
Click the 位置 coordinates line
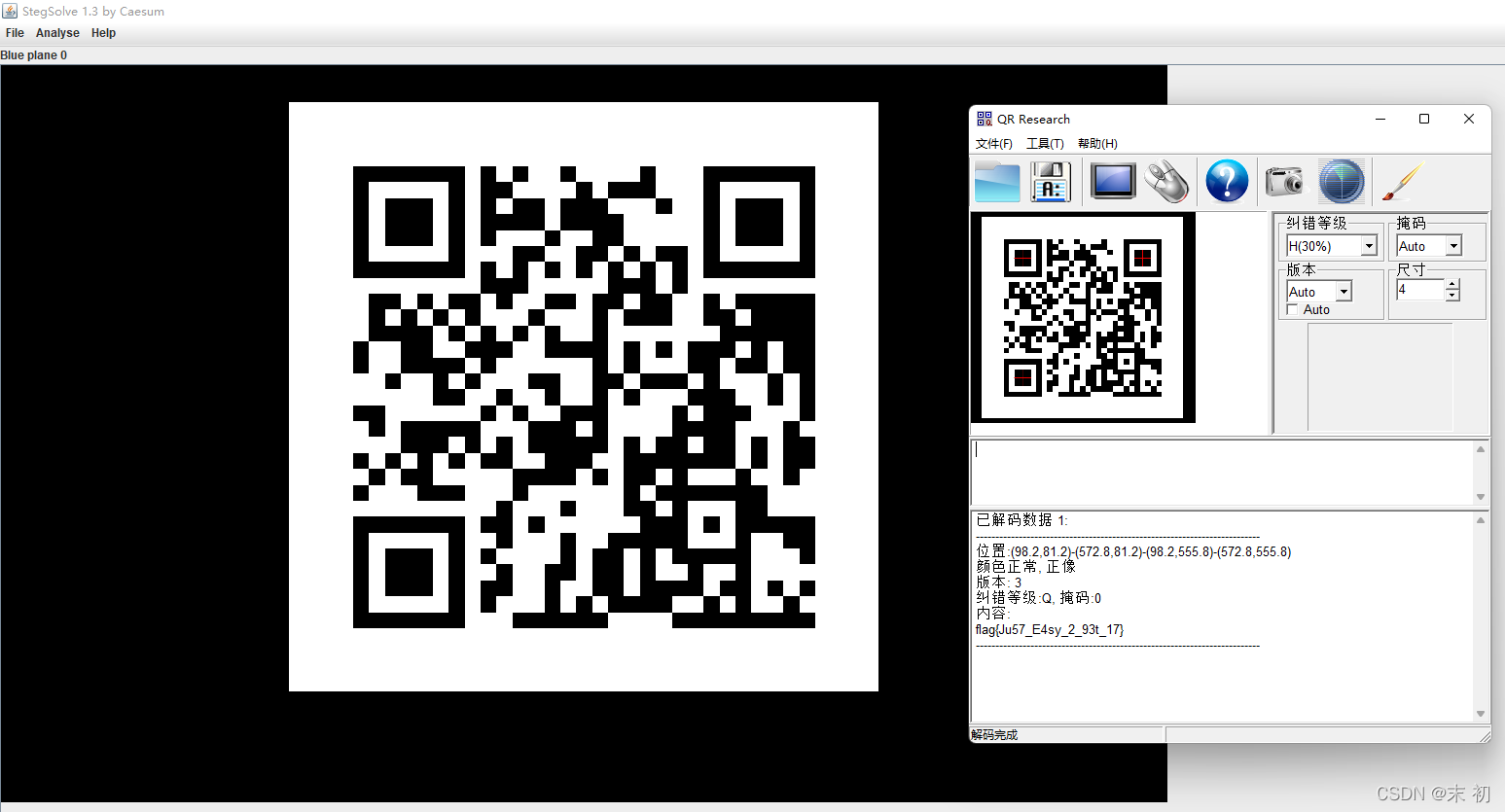pos(1133,551)
